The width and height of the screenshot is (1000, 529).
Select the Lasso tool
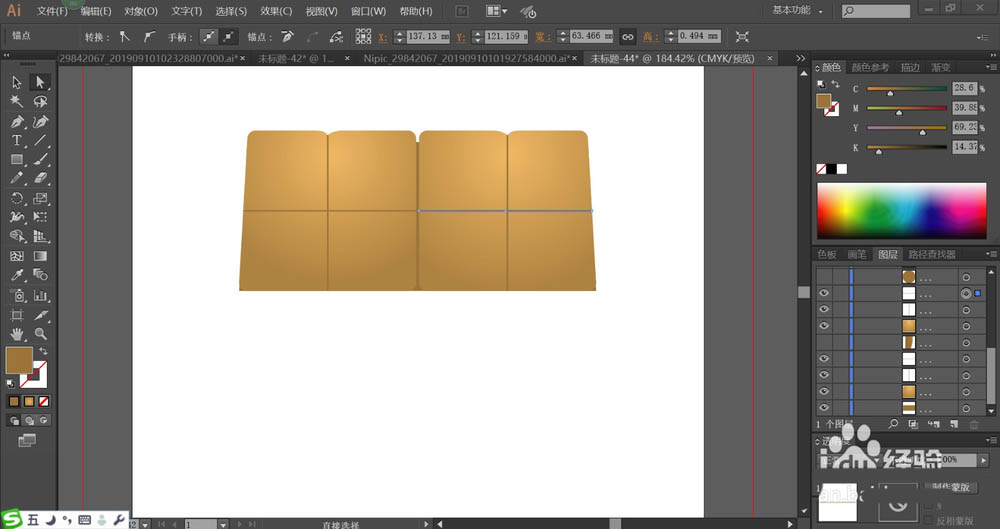tap(40, 101)
